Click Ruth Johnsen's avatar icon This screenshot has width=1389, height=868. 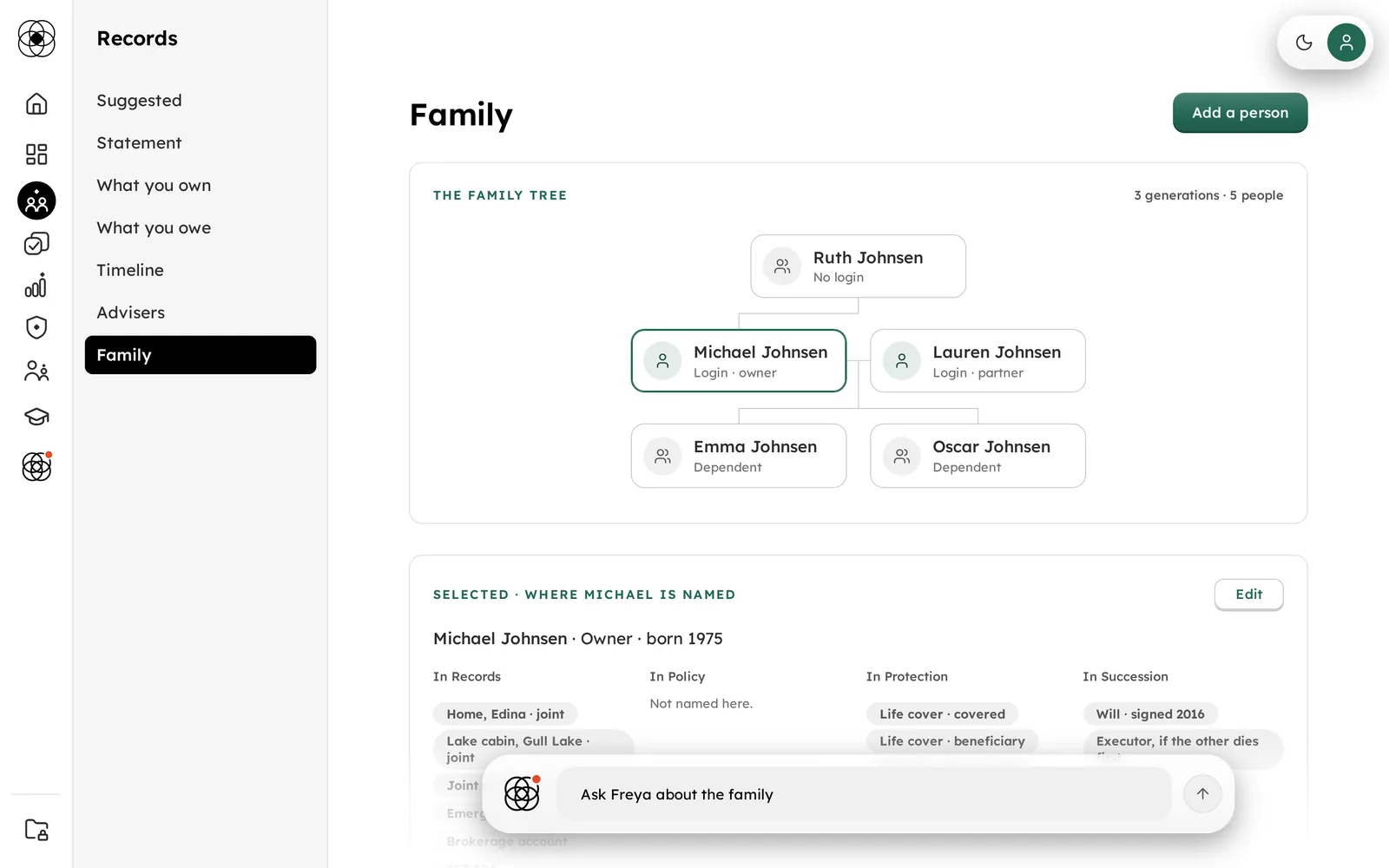click(x=782, y=266)
